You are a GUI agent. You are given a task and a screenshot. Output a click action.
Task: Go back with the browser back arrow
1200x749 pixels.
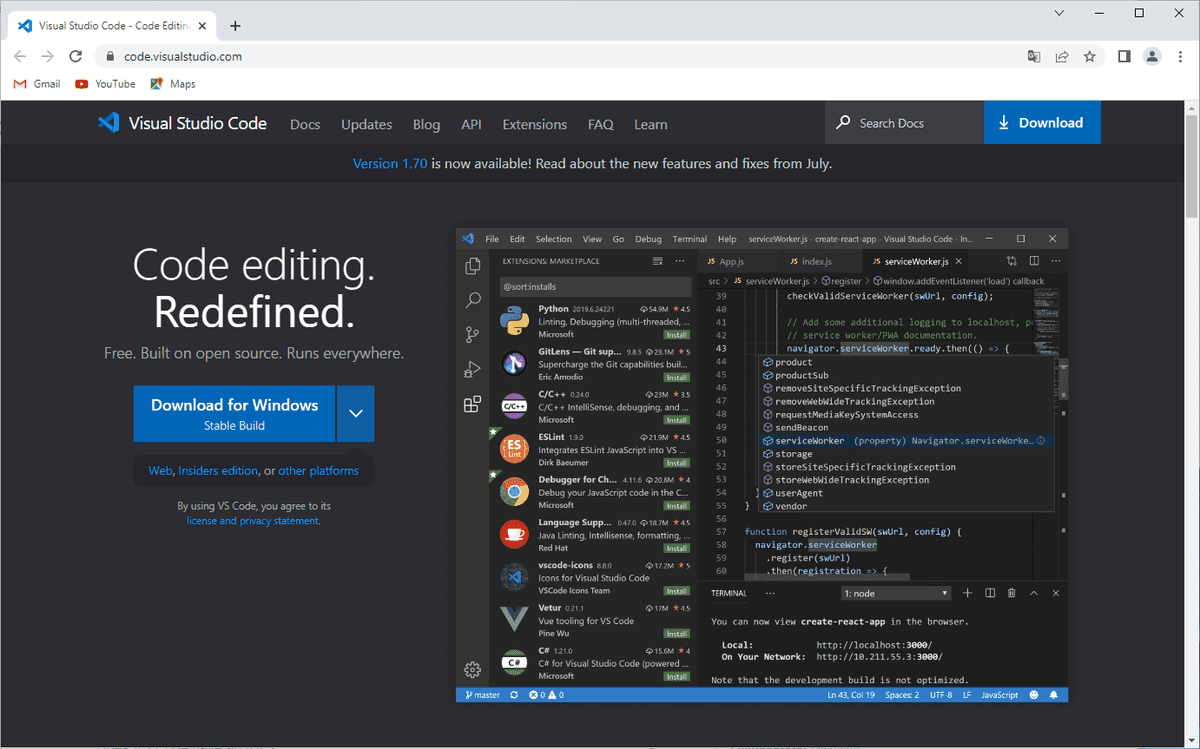[20, 57]
